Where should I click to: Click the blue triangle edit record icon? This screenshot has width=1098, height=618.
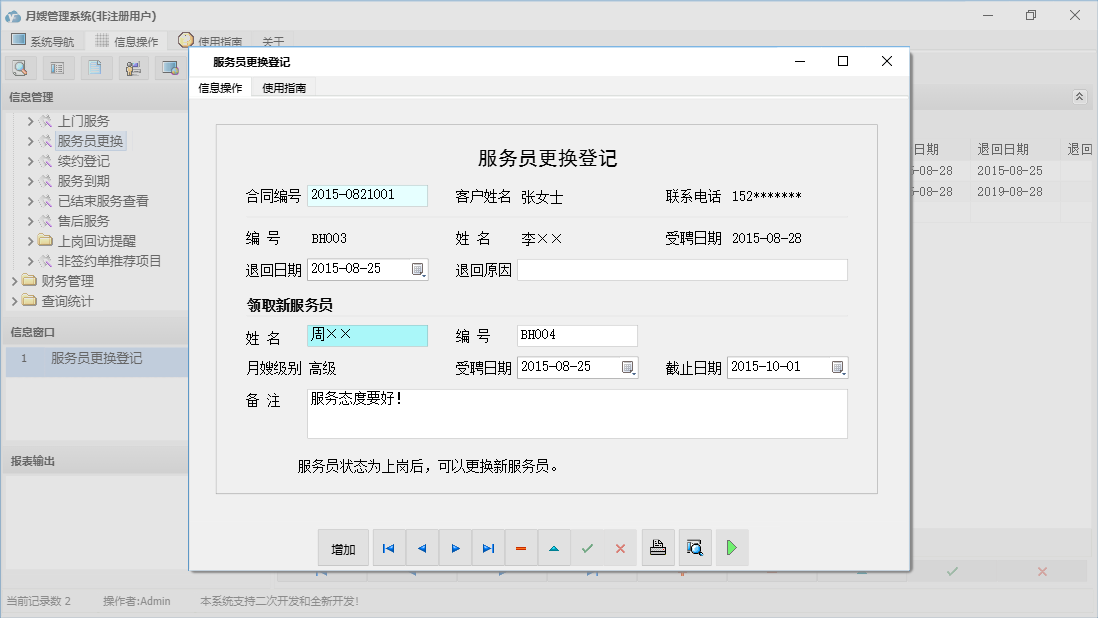point(554,547)
